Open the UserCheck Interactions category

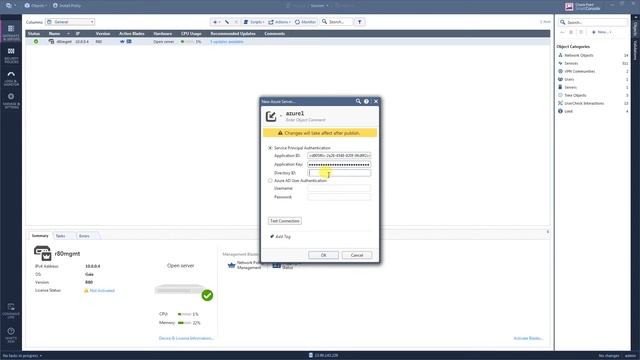584,103
